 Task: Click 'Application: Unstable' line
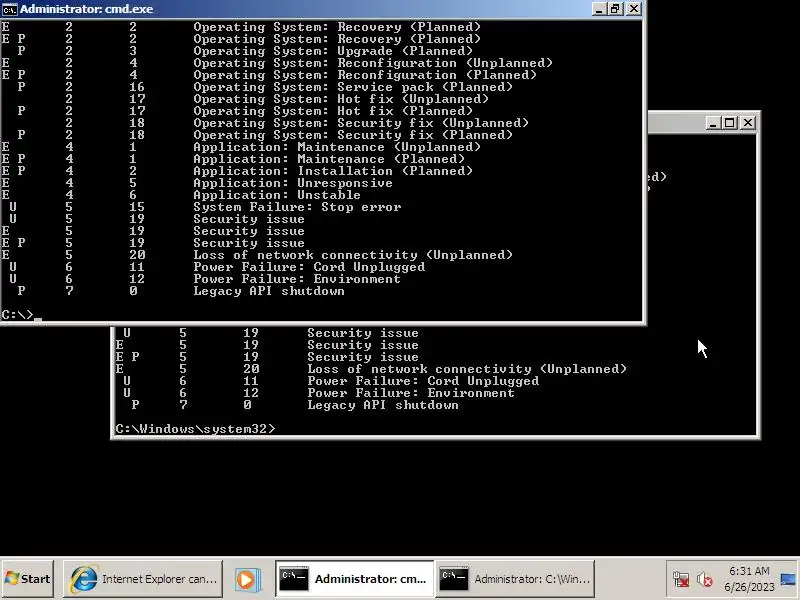[277, 195]
